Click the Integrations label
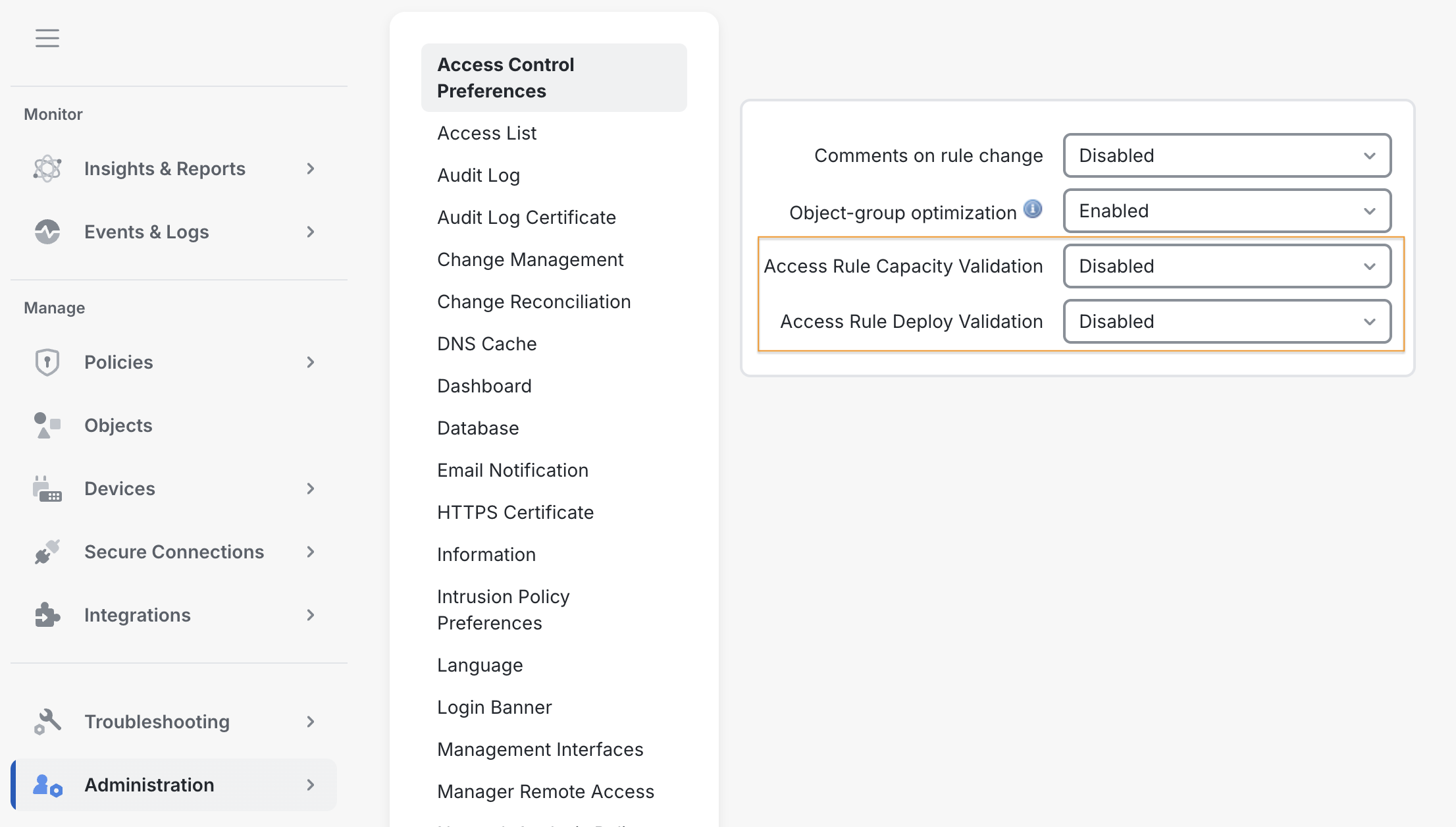Screen dimensions: 1456x827 (x=138, y=615)
